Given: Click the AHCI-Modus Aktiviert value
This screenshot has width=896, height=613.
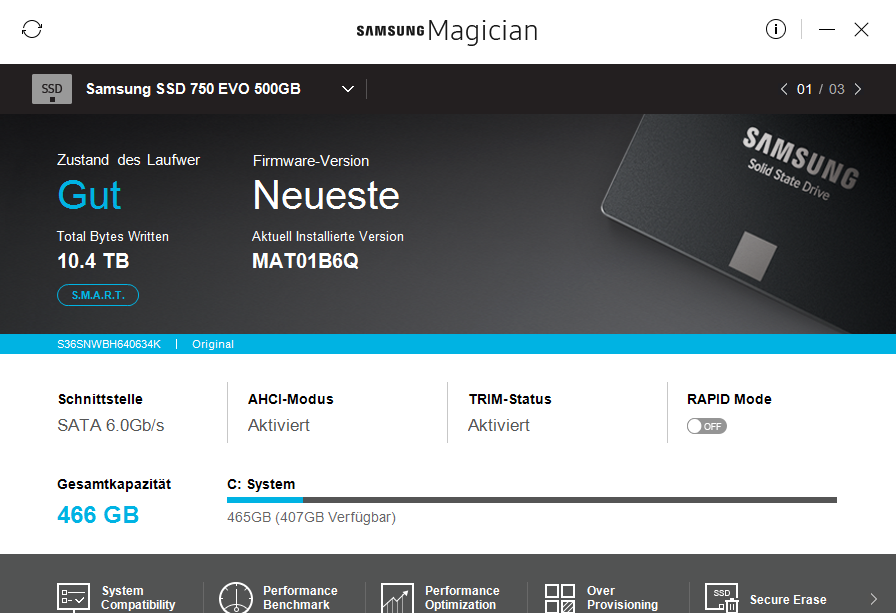Looking at the screenshot, I should pyautogui.click(x=278, y=425).
